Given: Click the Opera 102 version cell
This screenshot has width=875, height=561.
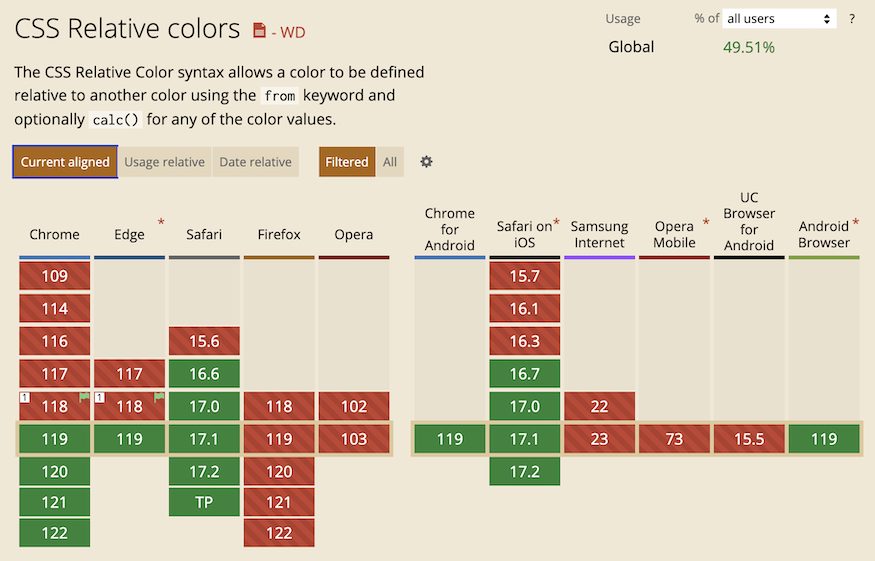Looking at the screenshot, I should click(354, 406).
